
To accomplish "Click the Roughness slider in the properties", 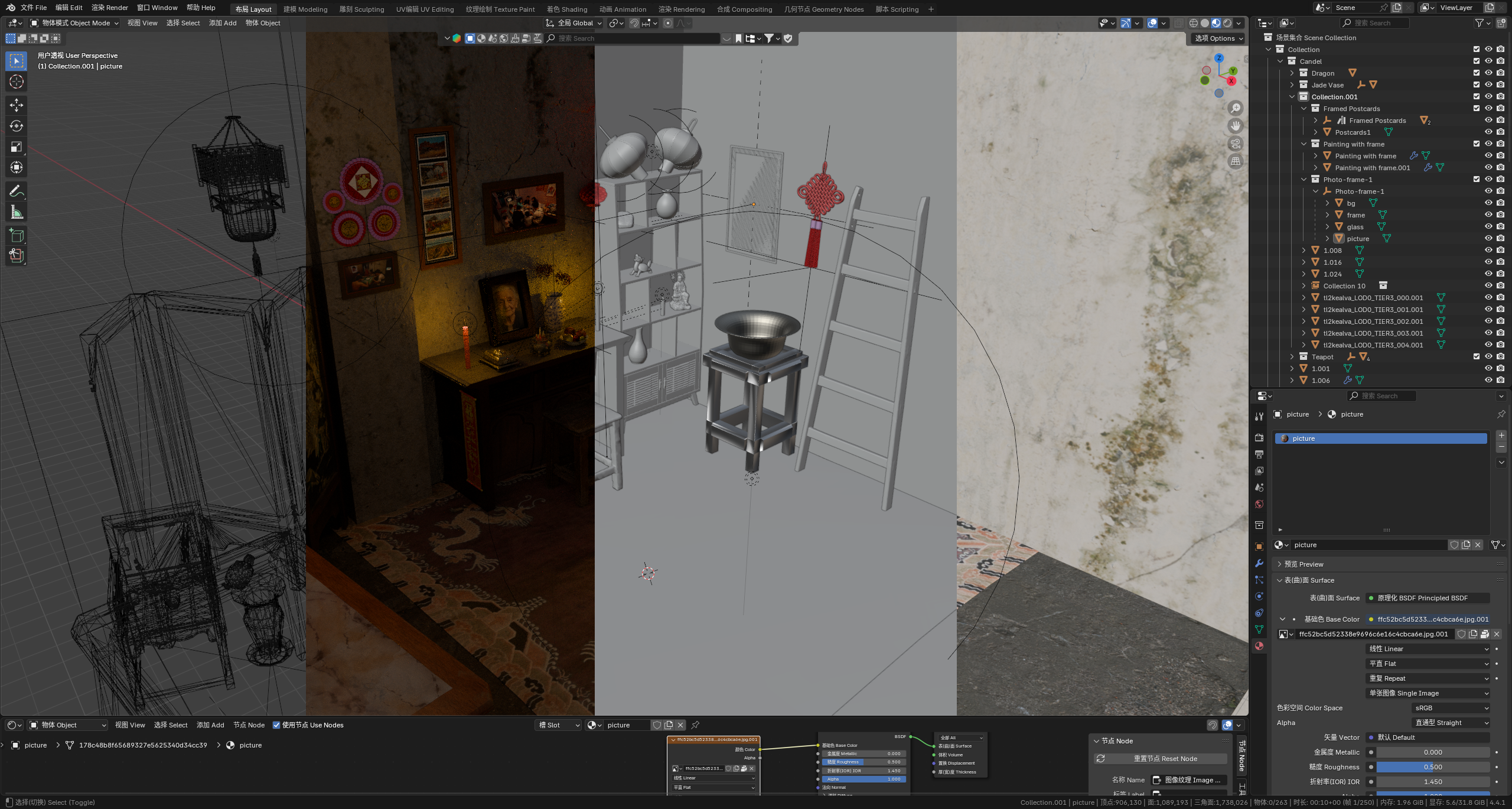I will point(1432,767).
